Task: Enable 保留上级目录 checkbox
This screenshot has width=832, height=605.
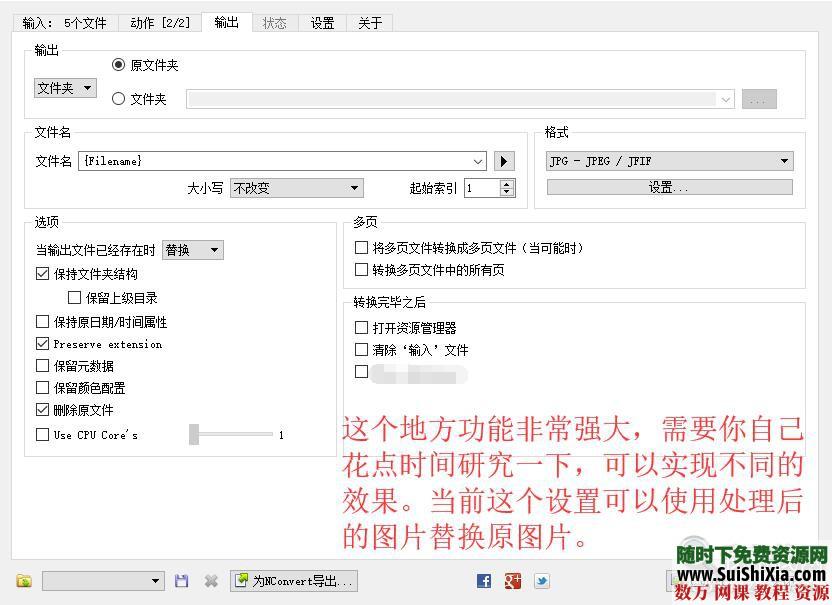Action: tap(74, 297)
